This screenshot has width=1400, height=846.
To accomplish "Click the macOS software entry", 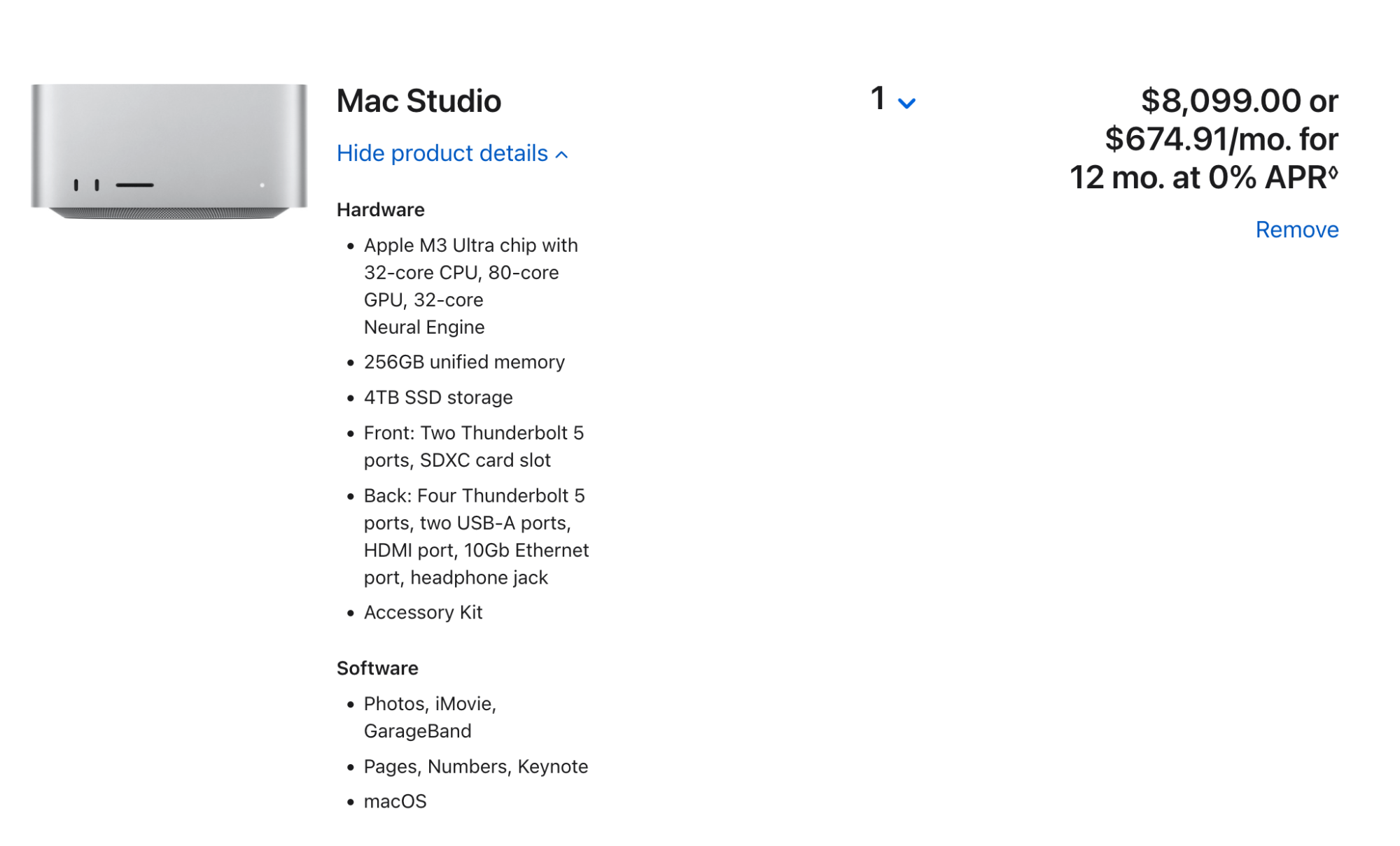I will pyautogui.click(x=395, y=801).
